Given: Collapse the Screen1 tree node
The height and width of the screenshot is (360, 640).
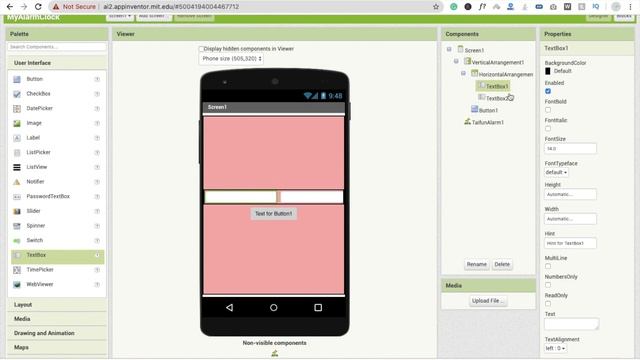Looking at the screenshot, I should point(449,49).
